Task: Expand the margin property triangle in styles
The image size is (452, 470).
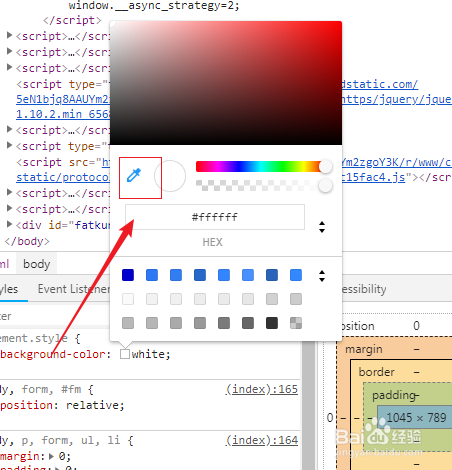Action: click(51, 456)
